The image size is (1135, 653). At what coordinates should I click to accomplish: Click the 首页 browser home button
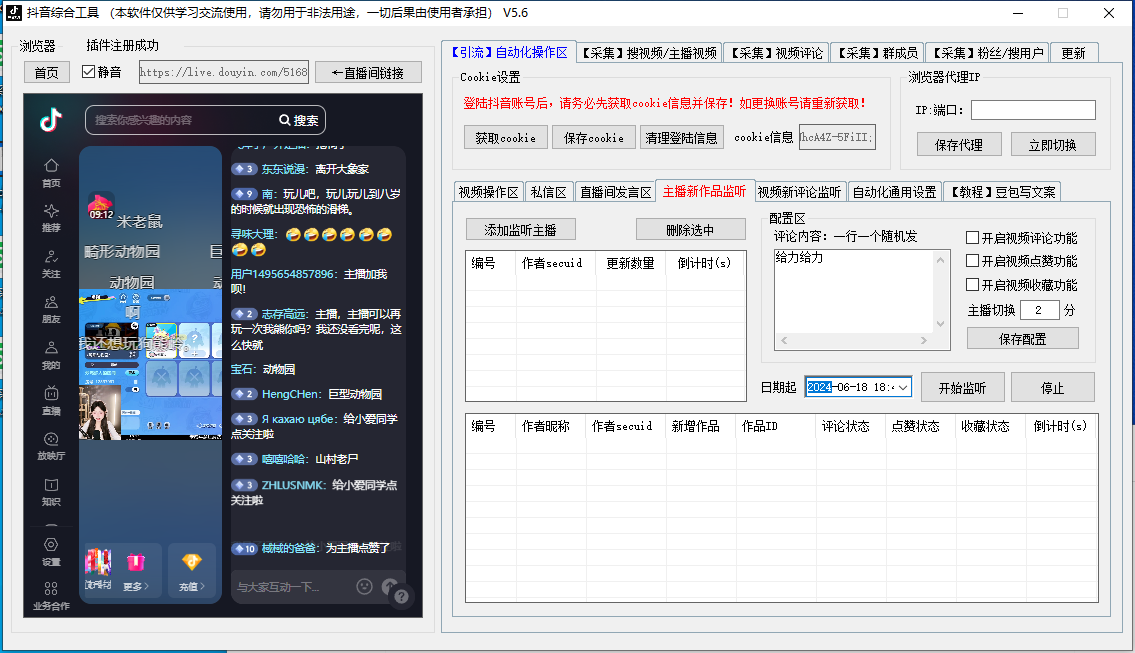[46, 72]
